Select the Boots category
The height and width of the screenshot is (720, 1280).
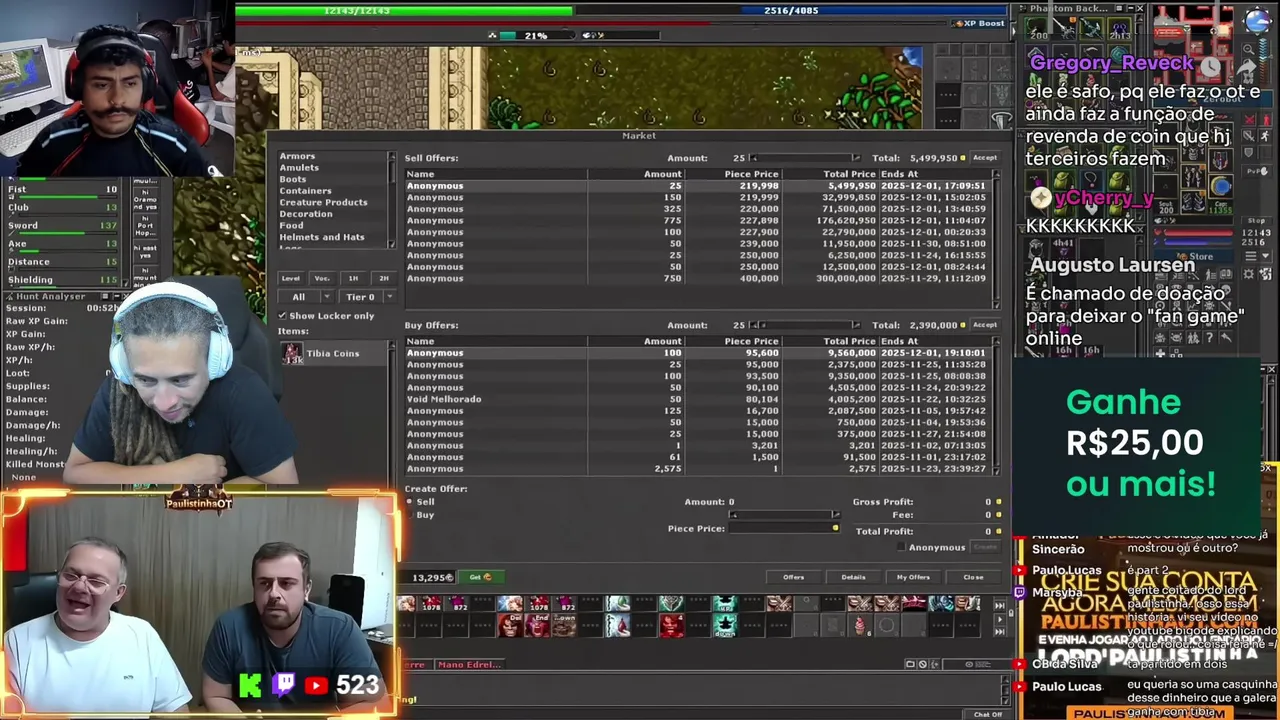click(x=293, y=179)
